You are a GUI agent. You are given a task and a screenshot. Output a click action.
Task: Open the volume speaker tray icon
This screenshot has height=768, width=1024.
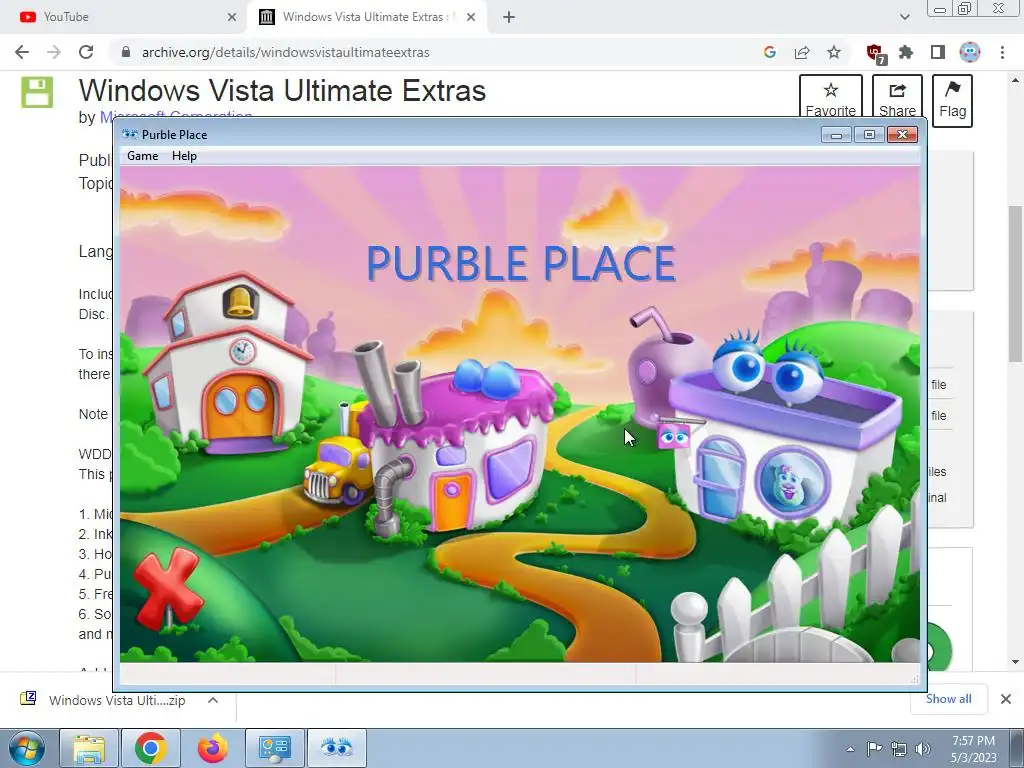(923, 749)
